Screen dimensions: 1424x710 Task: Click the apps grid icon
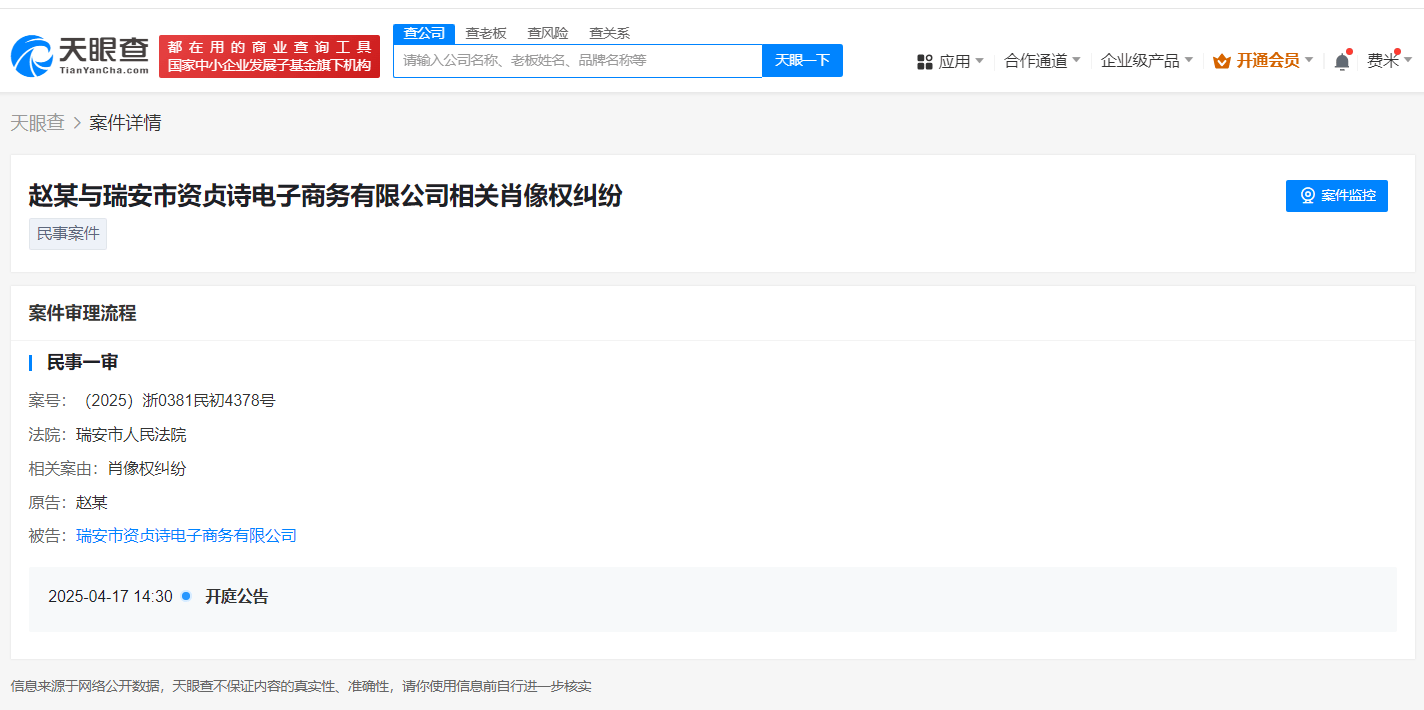pos(925,62)
